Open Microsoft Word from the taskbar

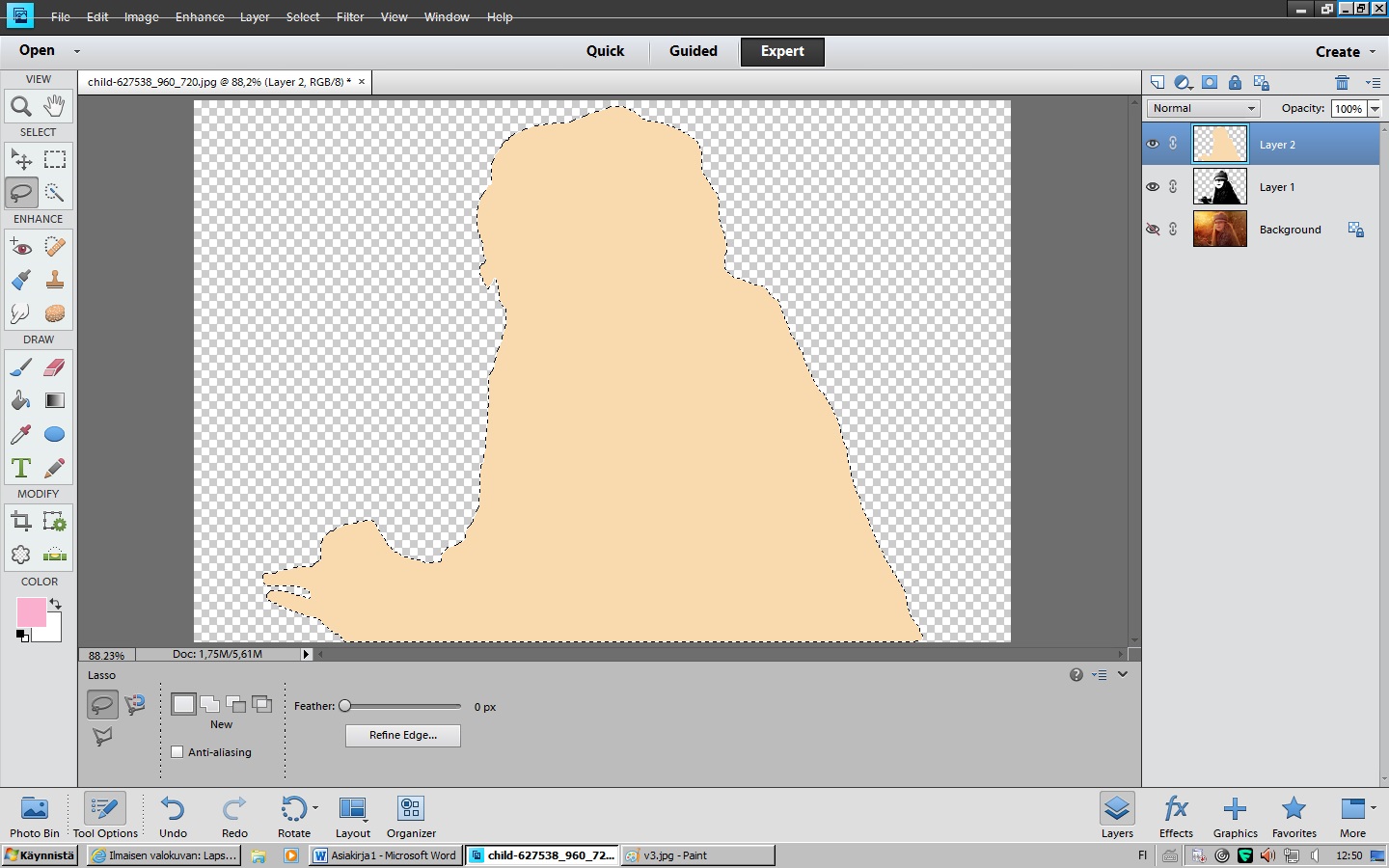[x=386, y=855]
